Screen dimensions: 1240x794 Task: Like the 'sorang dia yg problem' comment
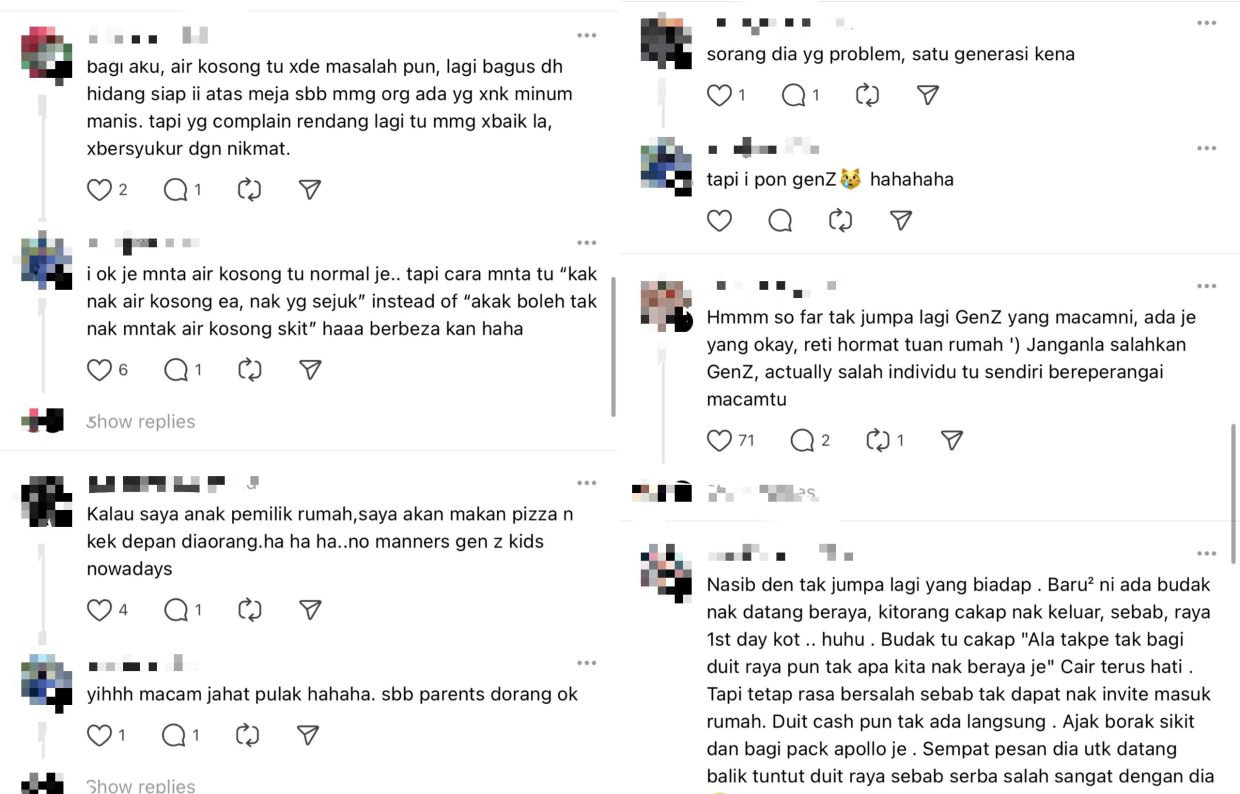719,95
